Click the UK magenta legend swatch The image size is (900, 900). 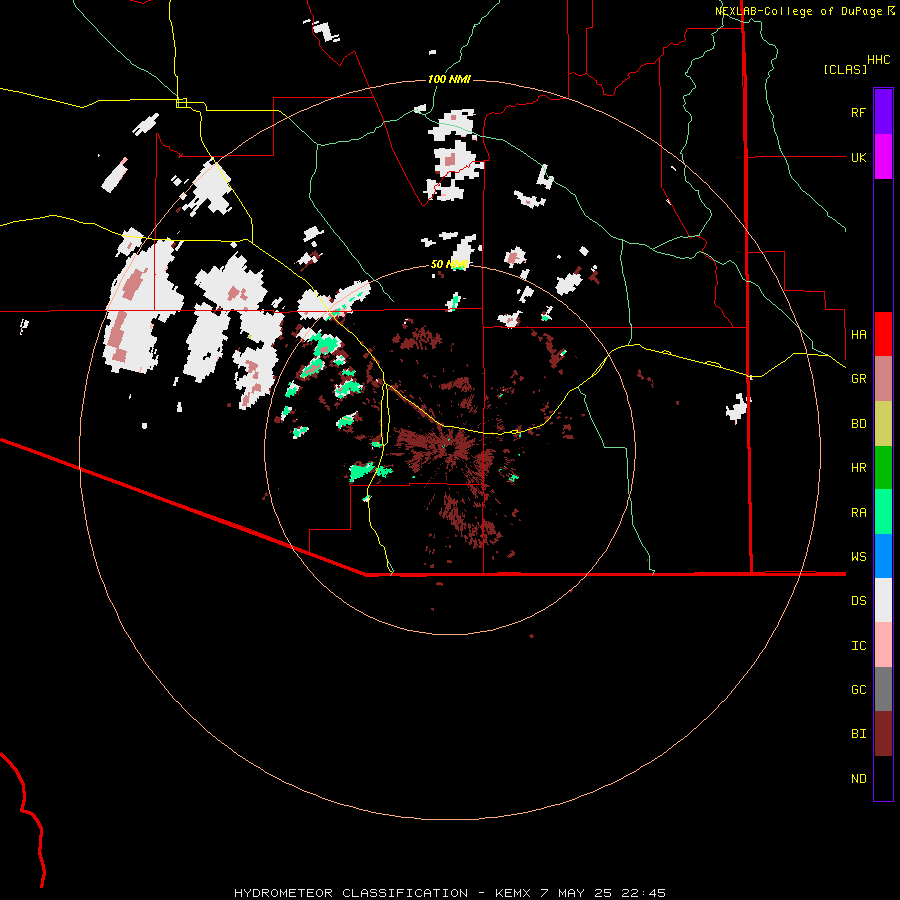coord(883,157)
